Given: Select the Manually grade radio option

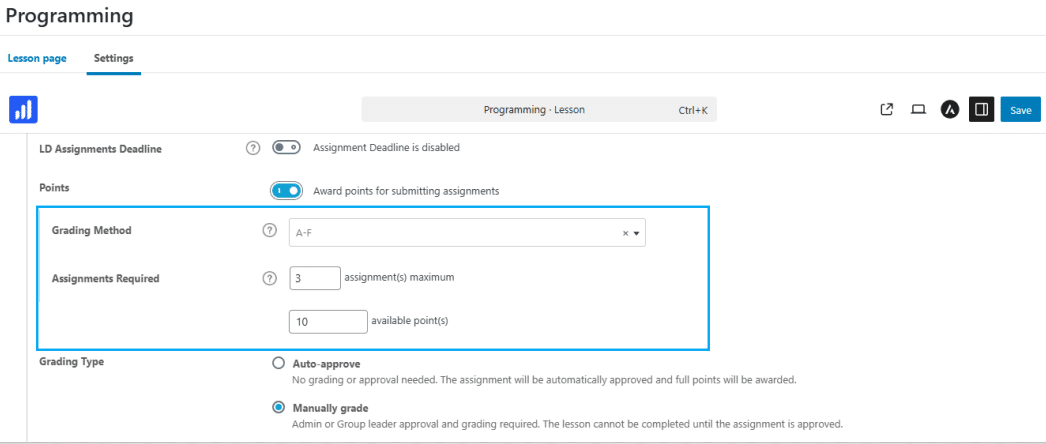Looking at the screenshot, I should pyautogui.click(x=278, y=407).
